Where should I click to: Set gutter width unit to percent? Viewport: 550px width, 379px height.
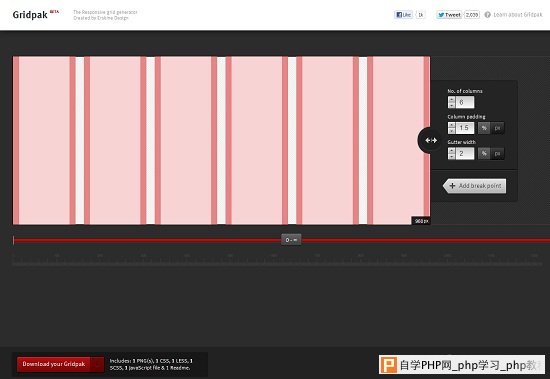click(x=484, y=153)
